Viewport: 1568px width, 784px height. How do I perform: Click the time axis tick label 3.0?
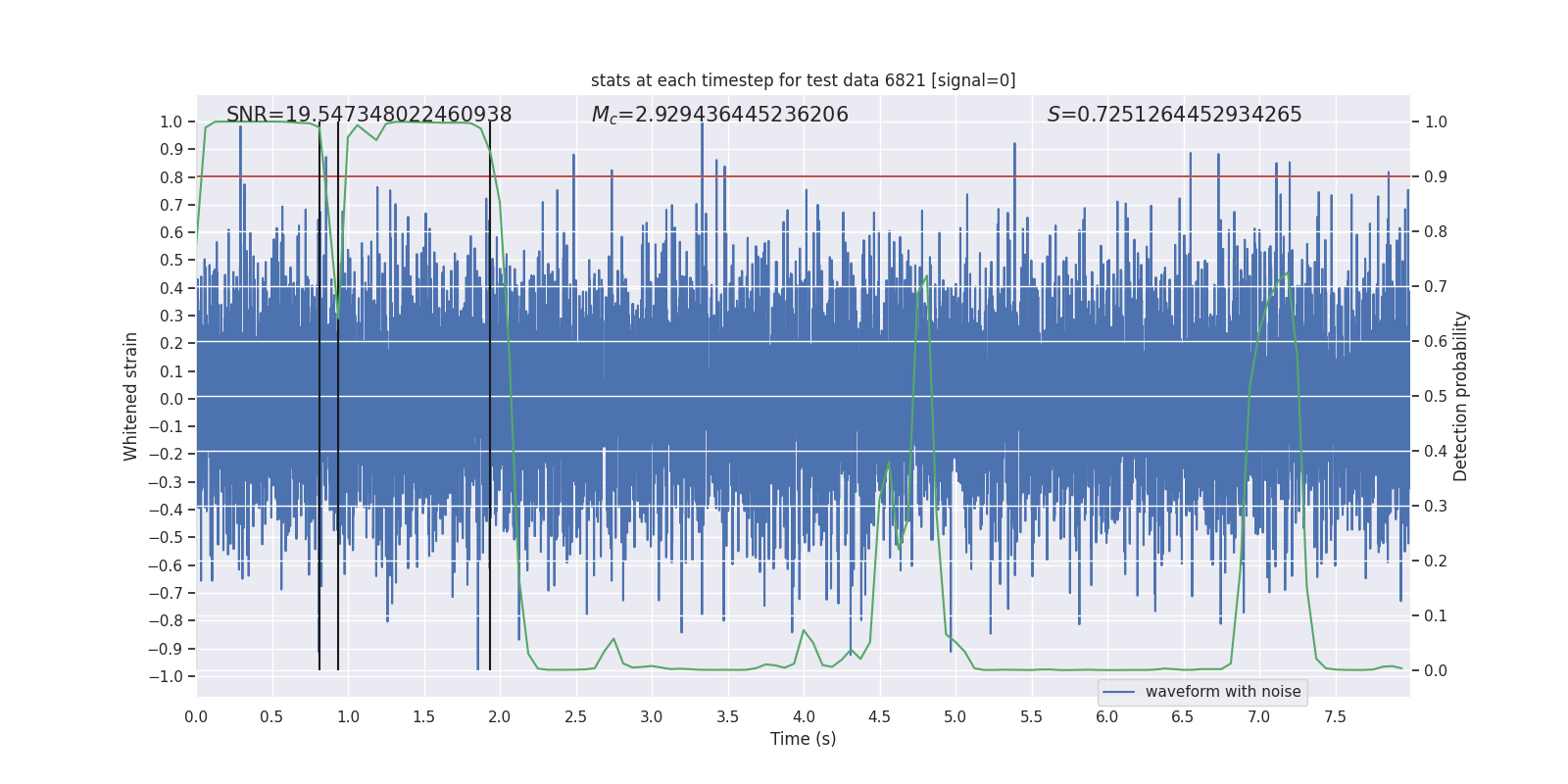click(x=652, y=717)
